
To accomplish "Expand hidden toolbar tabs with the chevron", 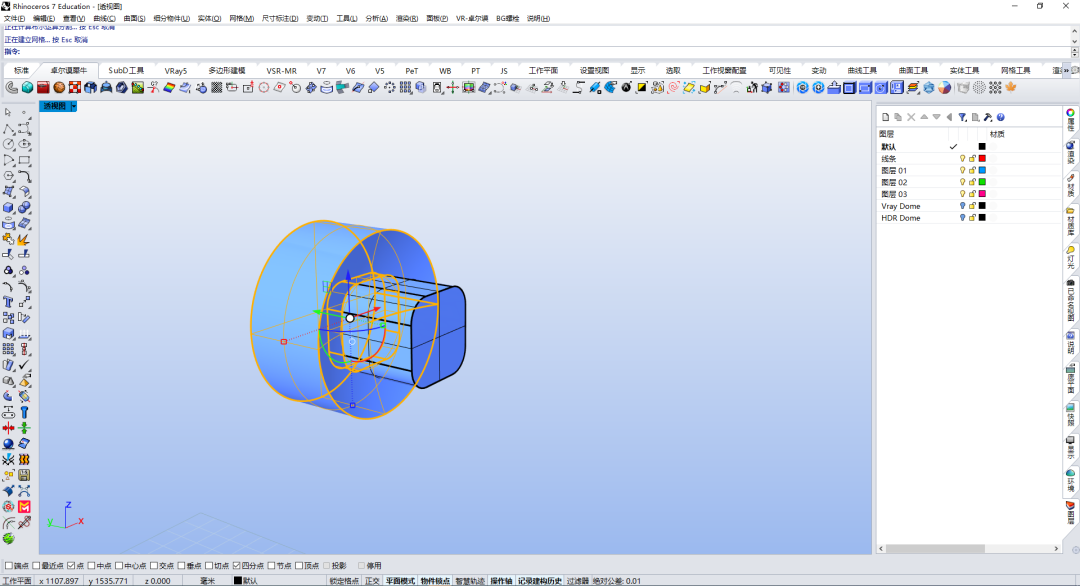I will click(1066, 70).
